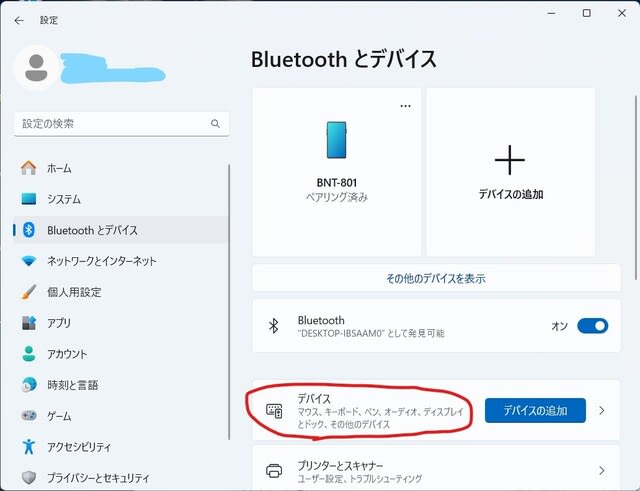Click the 時刻と言語 globe clock icon
The height and width of the screenshot is (491, 640).
point(29,384)
